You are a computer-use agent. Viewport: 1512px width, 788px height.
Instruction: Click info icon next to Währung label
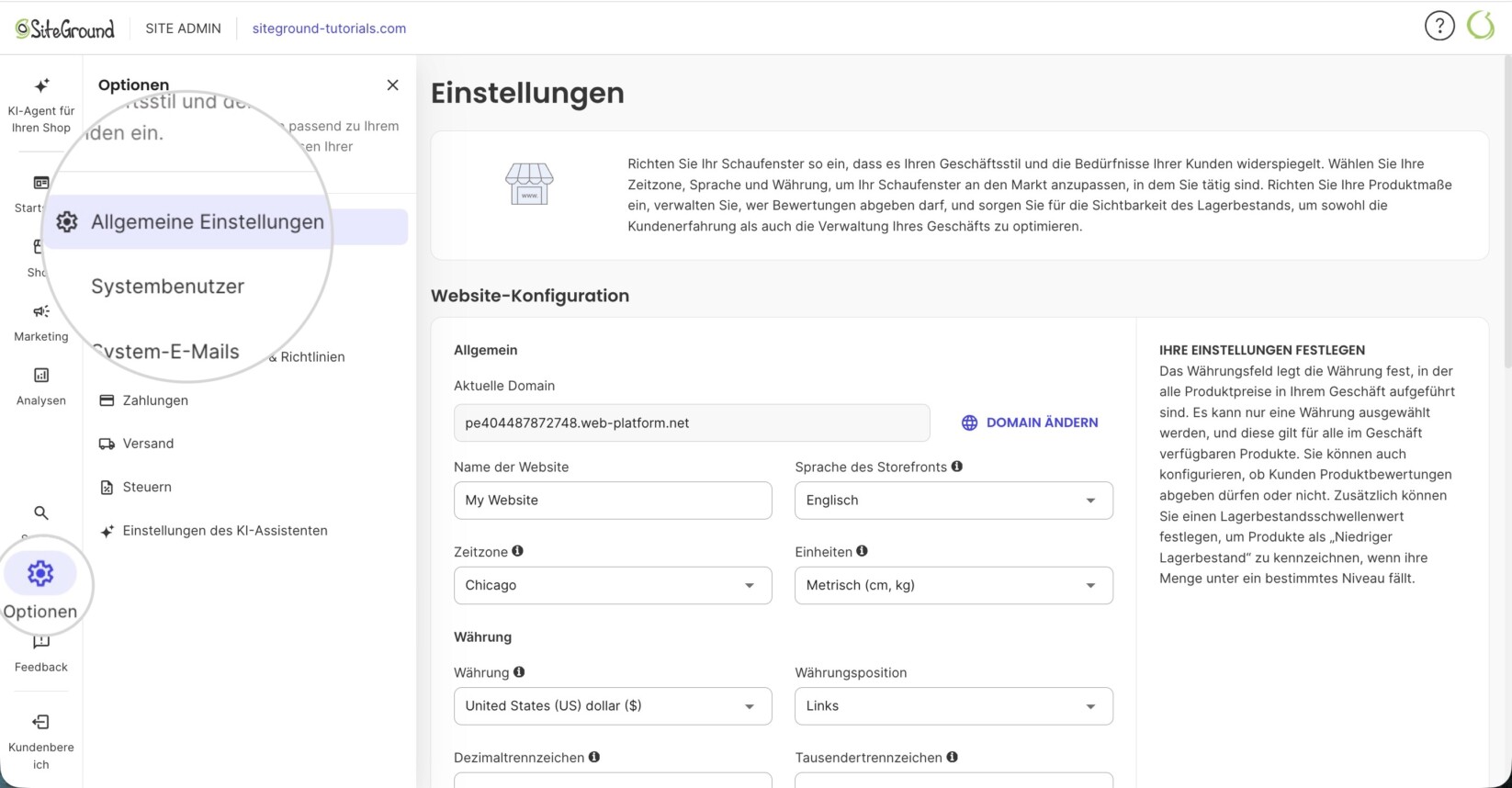pyautogui.click(x=519, y=672)
